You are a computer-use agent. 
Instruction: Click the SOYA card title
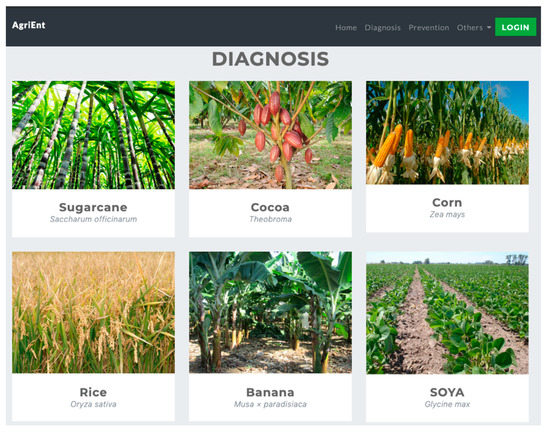447,392
